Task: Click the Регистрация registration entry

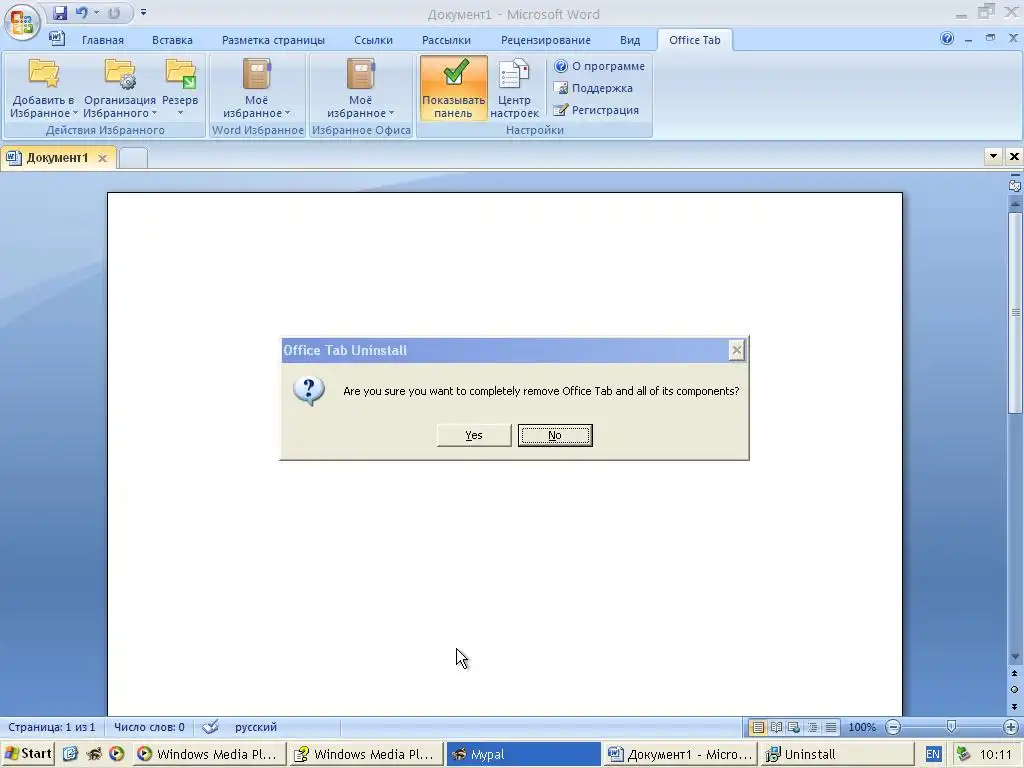Action: (x=596, y=110)
